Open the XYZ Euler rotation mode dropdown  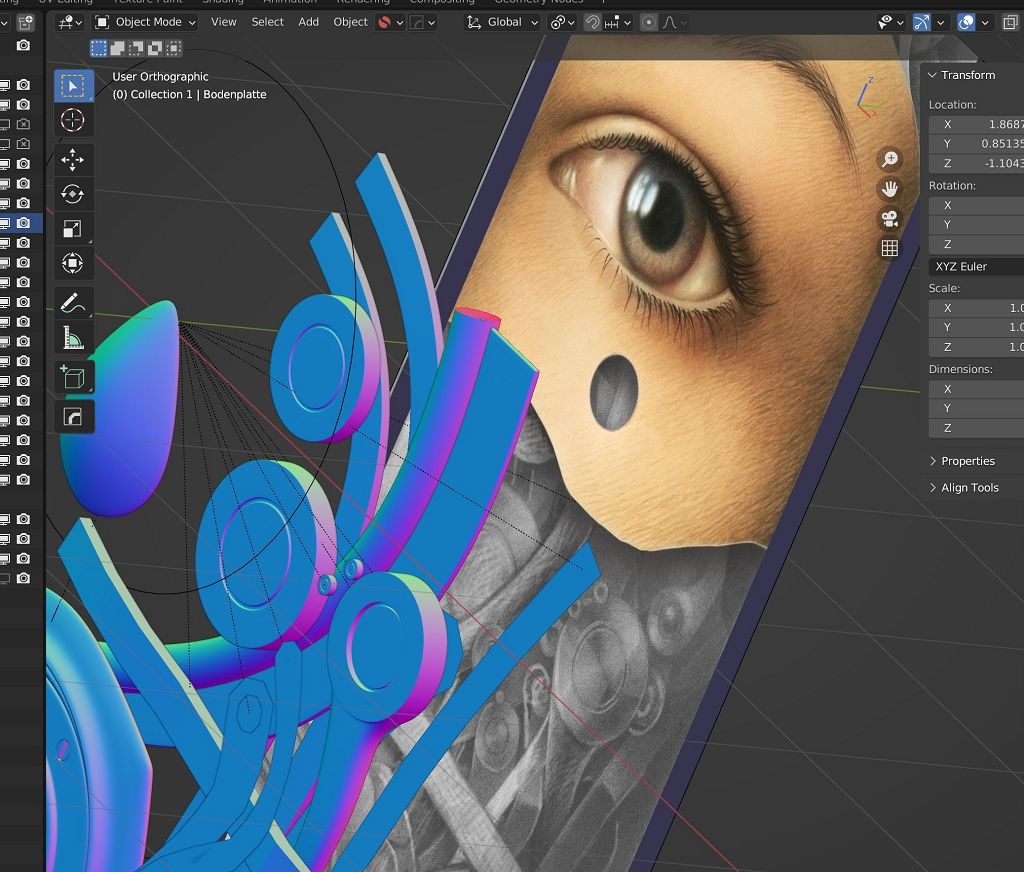click(976, 266)
